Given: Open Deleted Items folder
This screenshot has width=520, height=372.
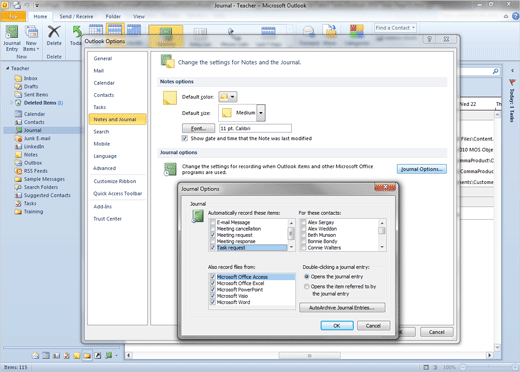Looking at the screenshot, I should point(40,103).
